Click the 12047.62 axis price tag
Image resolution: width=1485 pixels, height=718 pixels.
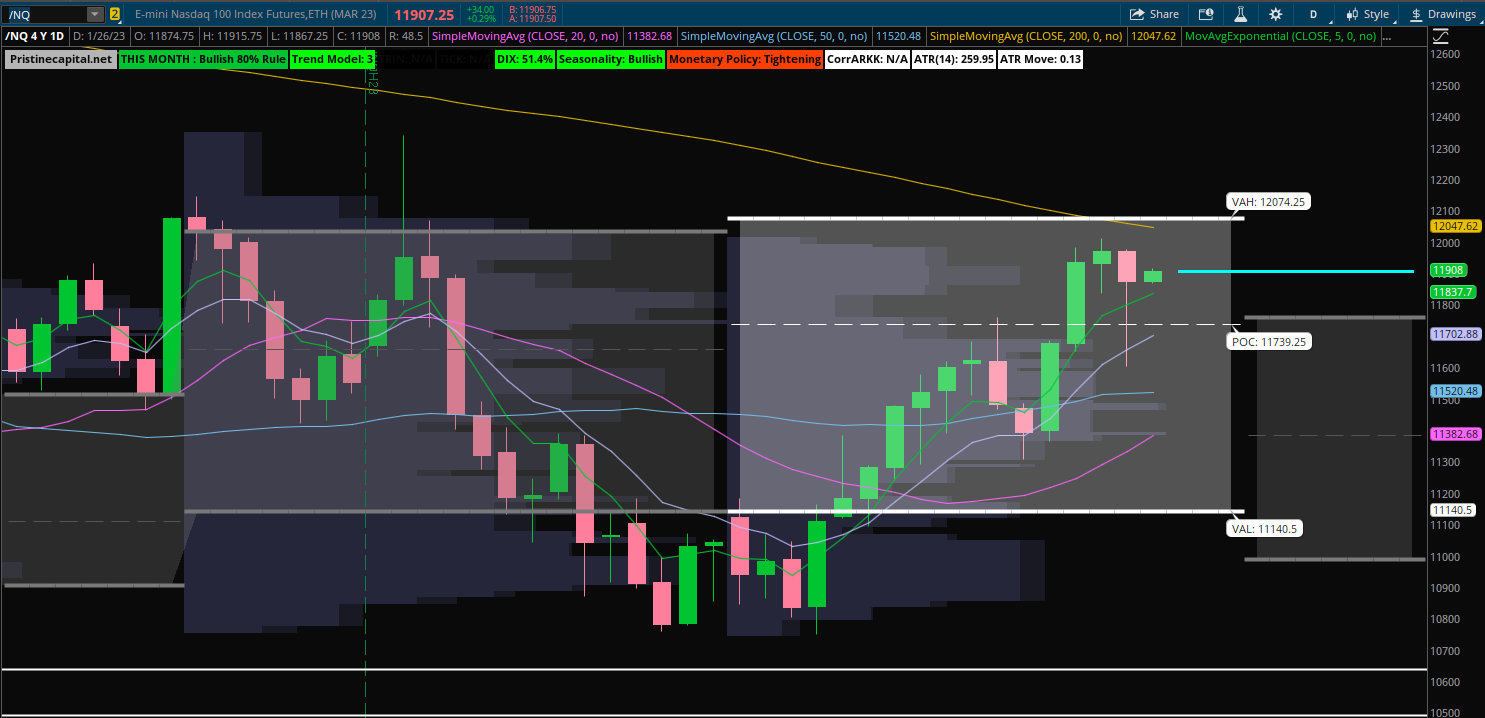pyautogui.click(x=1456, y=226)
